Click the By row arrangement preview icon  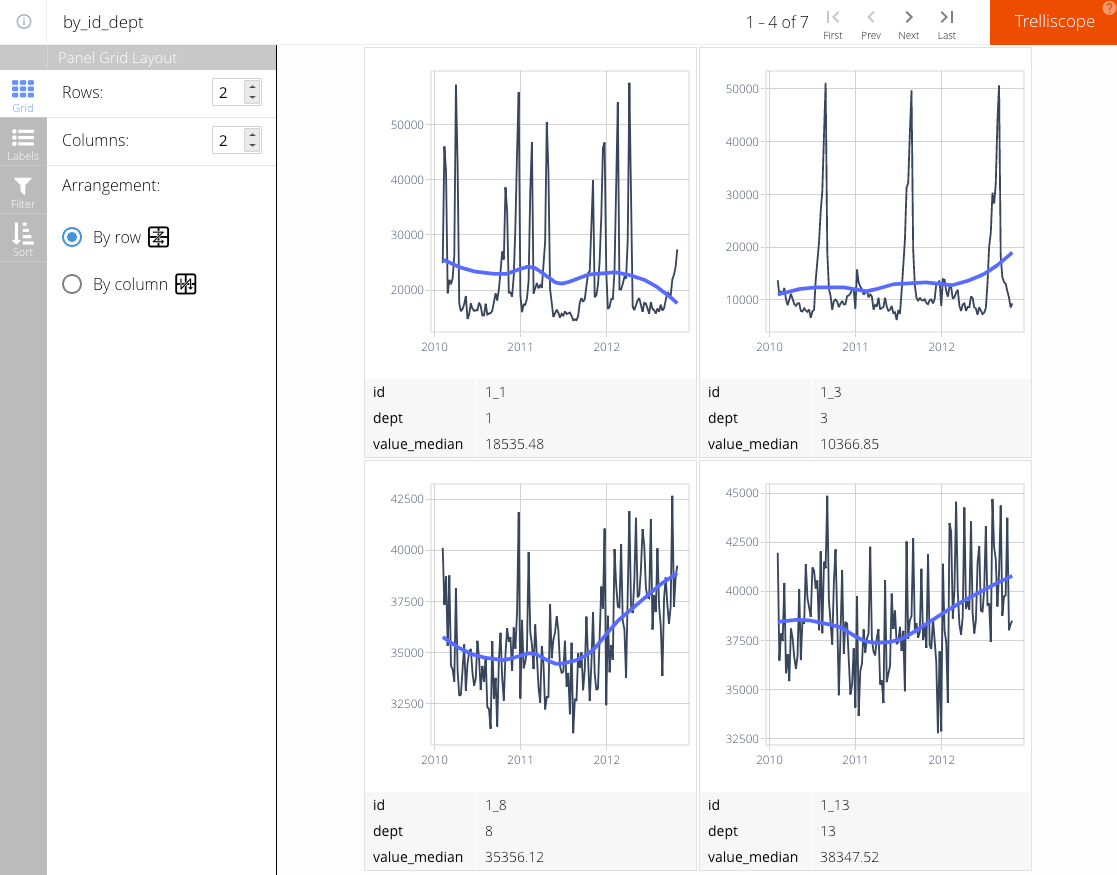(x=156, y=237)
